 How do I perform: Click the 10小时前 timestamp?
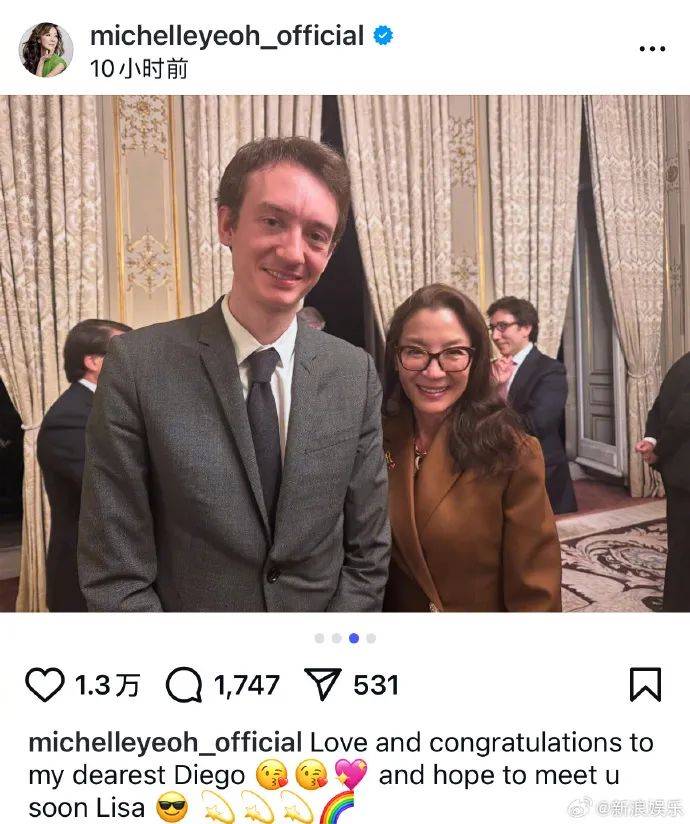coord(139,69)
